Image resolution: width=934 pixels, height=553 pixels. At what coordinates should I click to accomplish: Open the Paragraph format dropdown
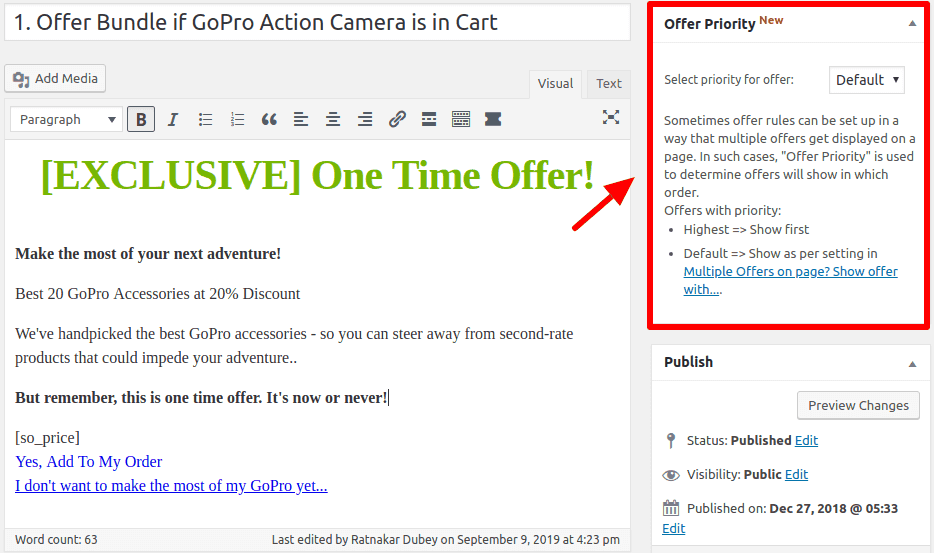point(67,119)
